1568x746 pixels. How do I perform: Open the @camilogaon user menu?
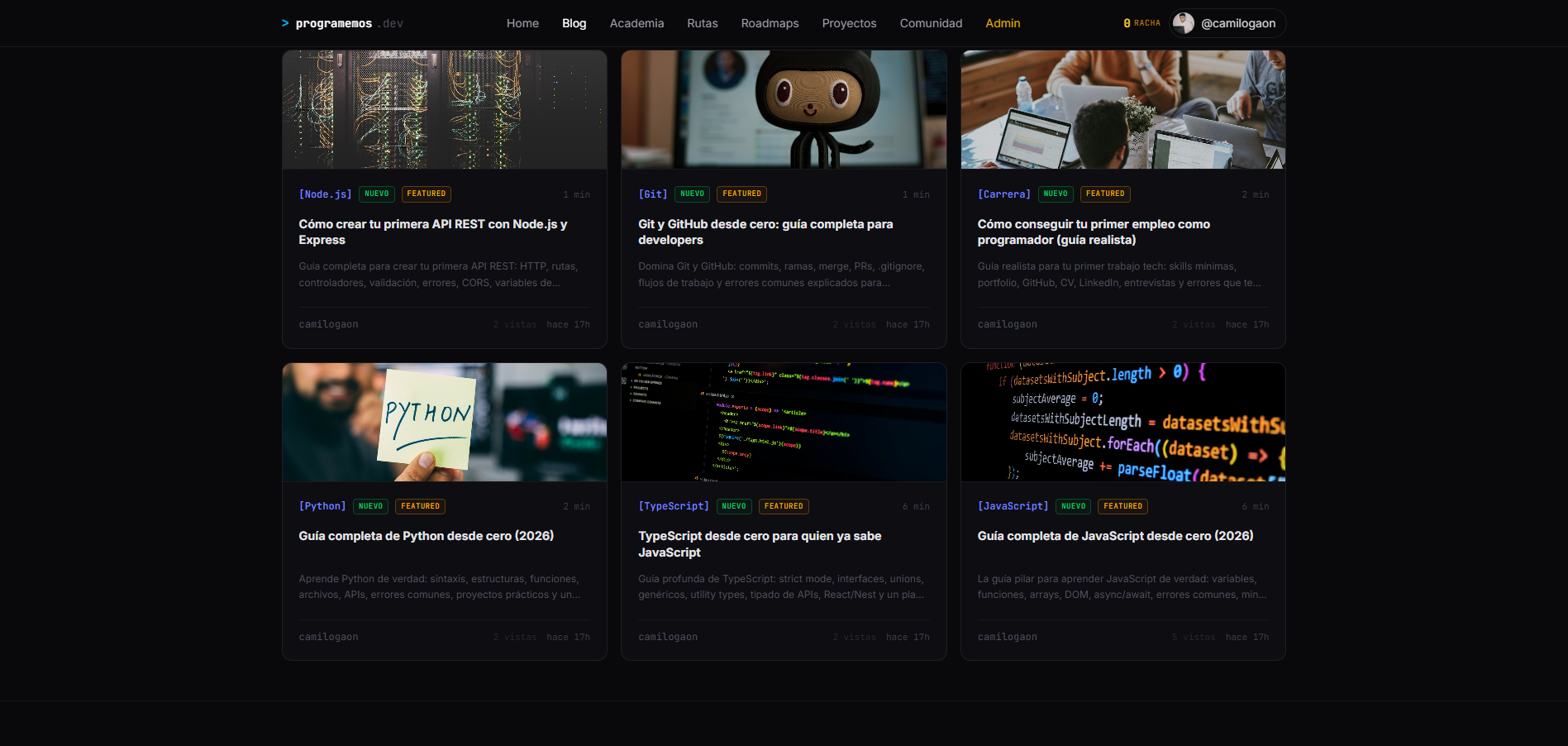point(1228,23)
